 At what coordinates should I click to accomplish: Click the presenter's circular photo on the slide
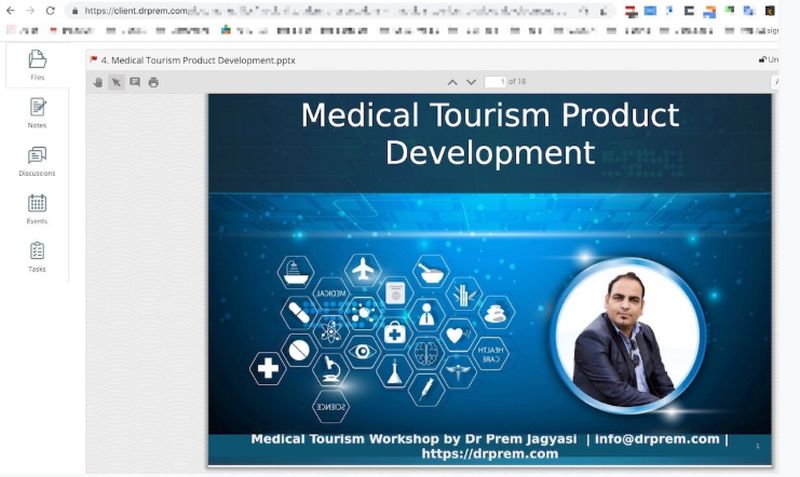click(629, 335)
